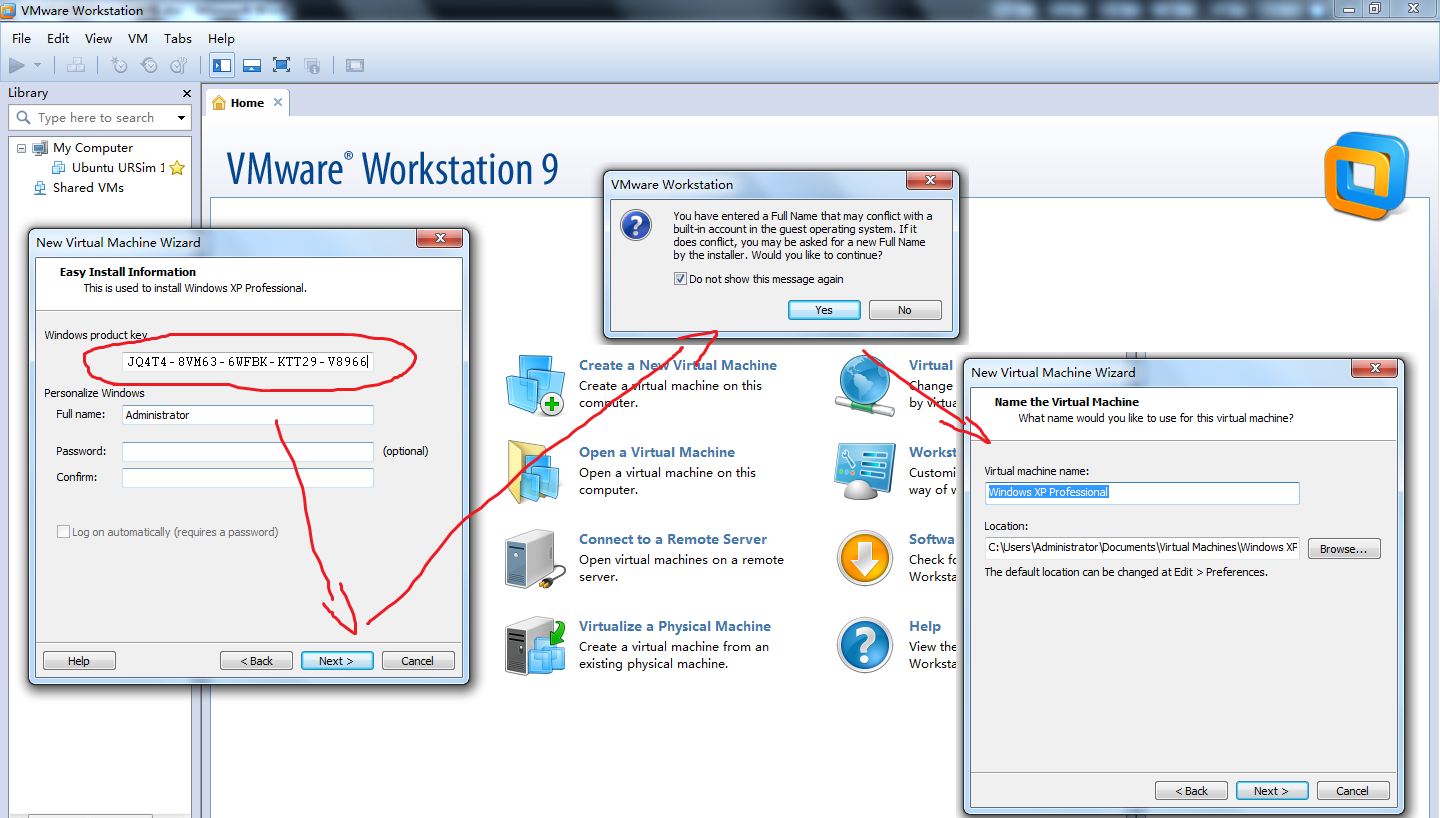Click the Take Snapshot toolbar icon
Screen dimensions: 1440x818
(x=119, y=65)
